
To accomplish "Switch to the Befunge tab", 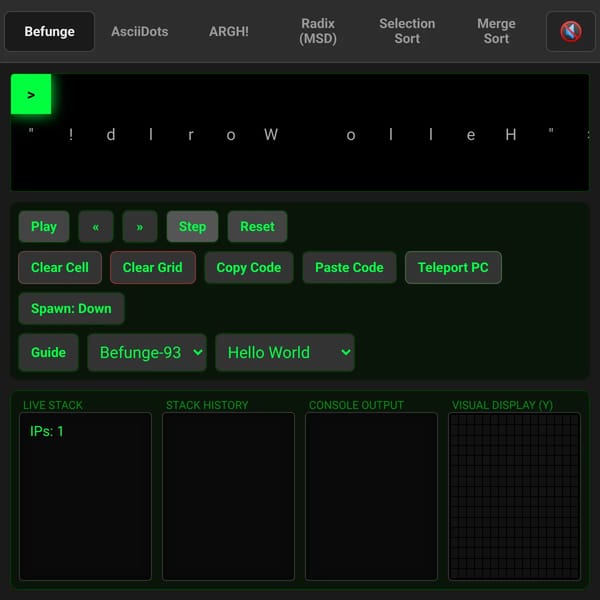I will pos(49,31).
